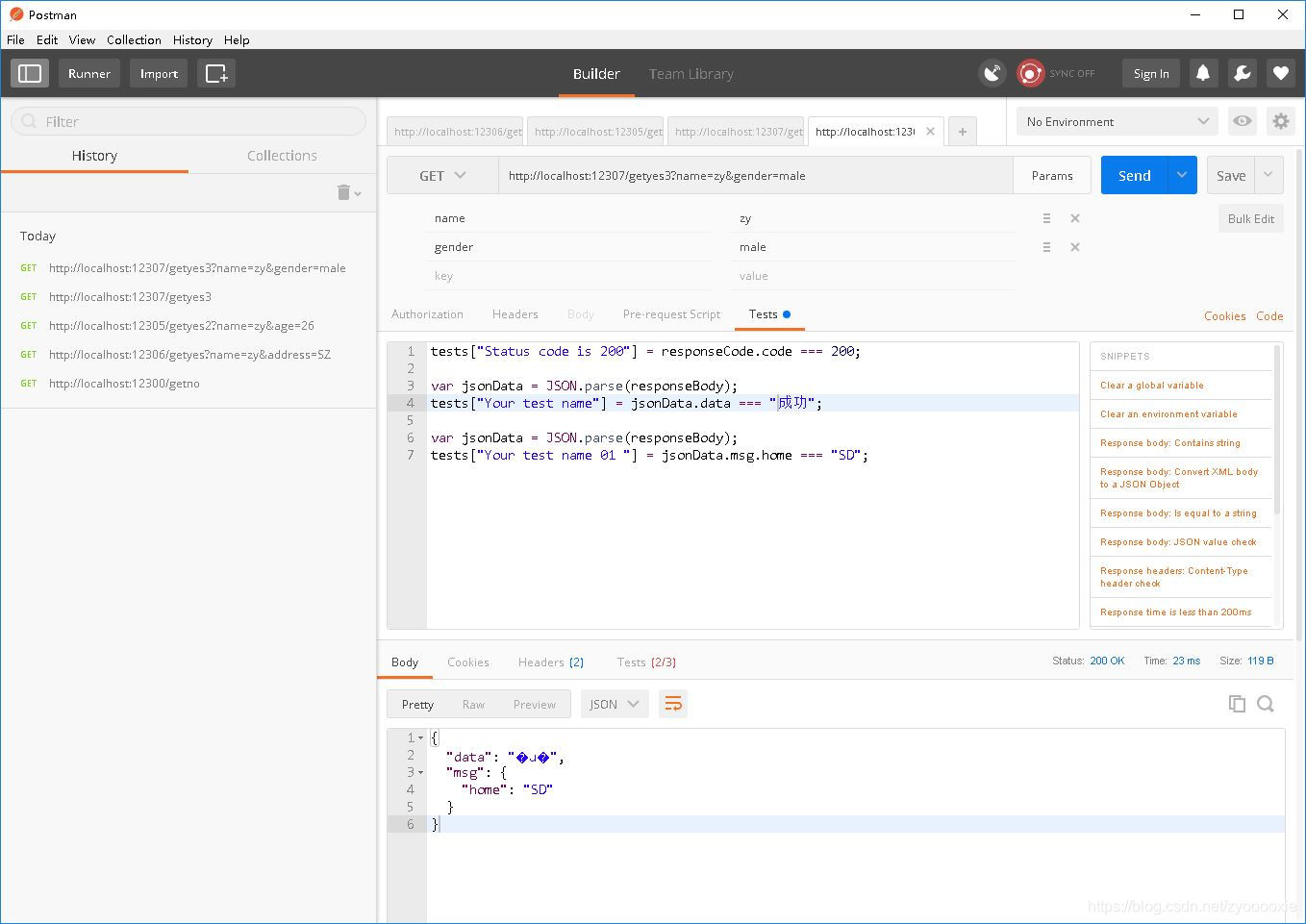Open the Authorization tab
Viewport: 1306px width, 924px height.
427,314
